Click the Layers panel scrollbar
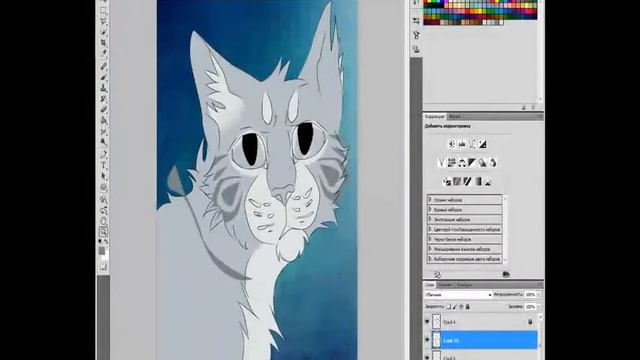The width and height of the screenshot is (640, 360). click(x=541, y=337)
